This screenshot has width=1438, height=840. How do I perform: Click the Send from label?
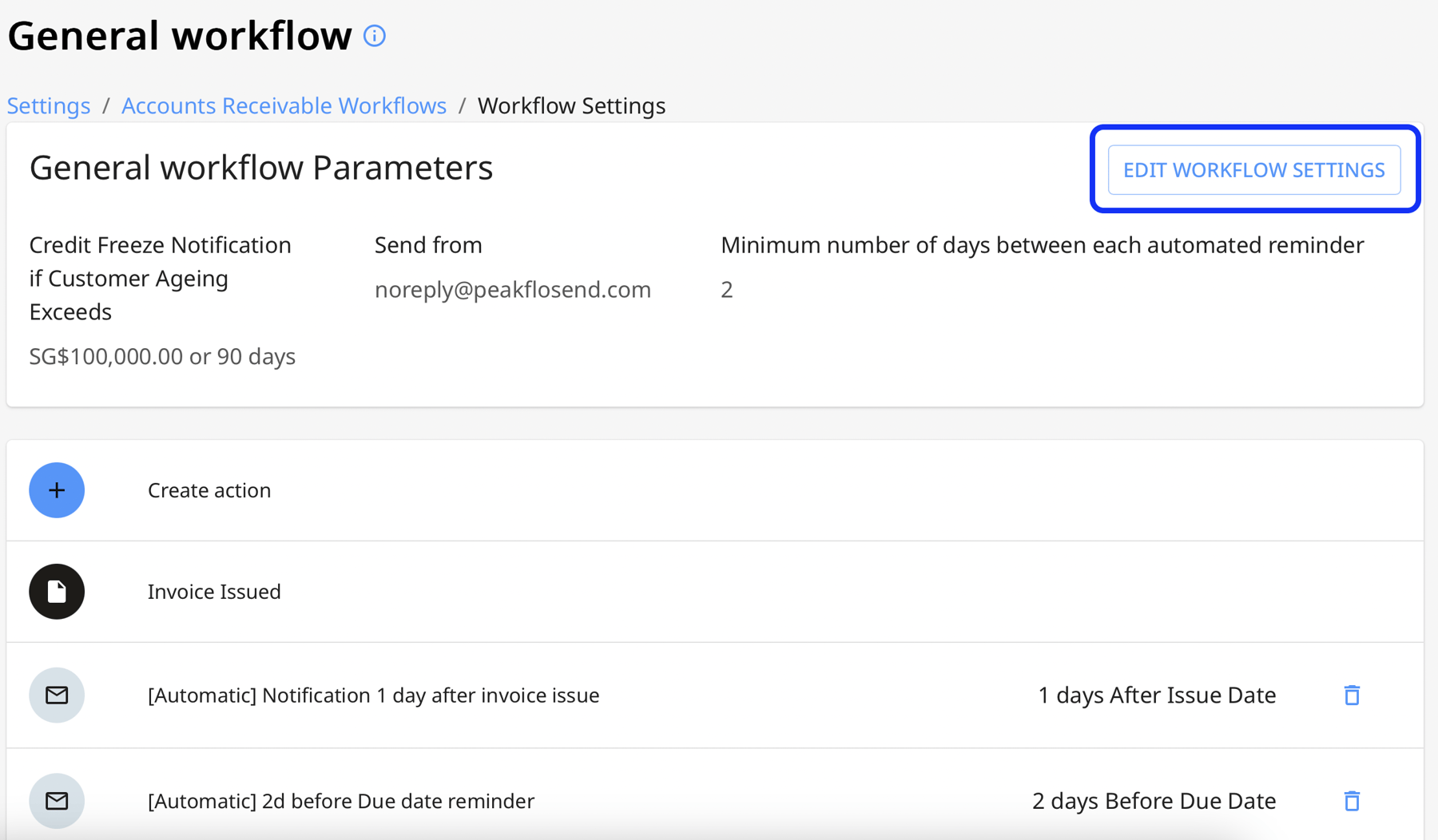pyautogui.click(x=428, y=245)
